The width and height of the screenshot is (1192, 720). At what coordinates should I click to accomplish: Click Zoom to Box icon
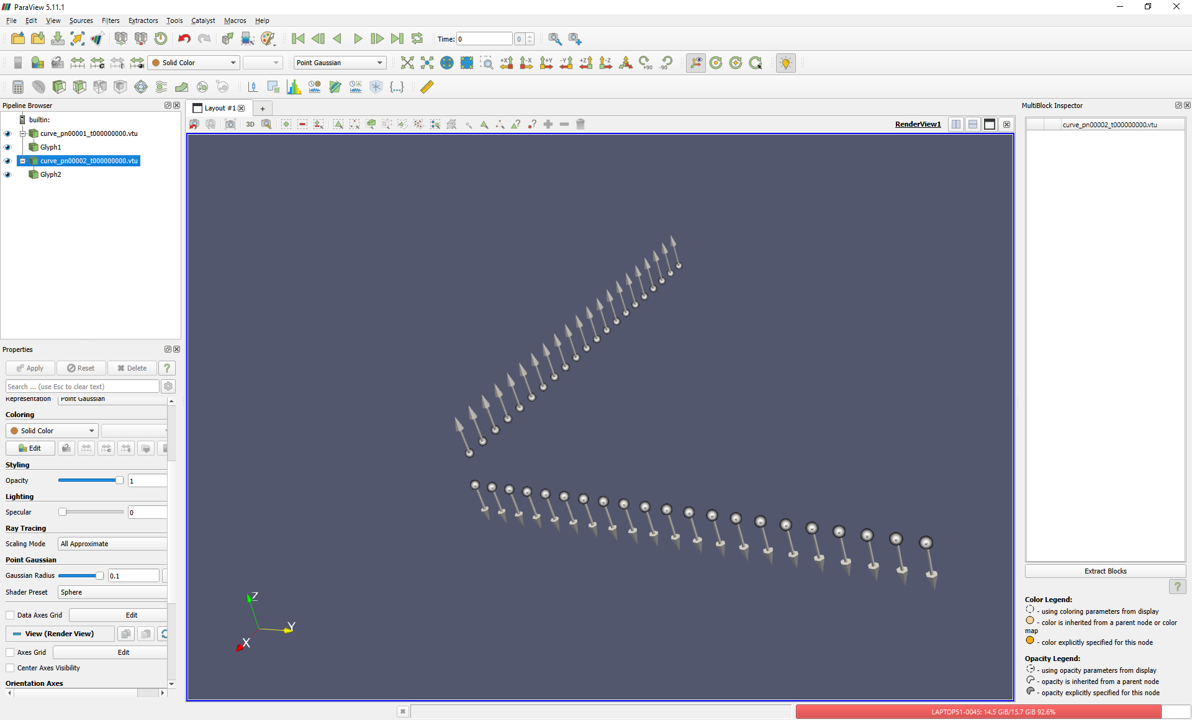coord(487,63)
